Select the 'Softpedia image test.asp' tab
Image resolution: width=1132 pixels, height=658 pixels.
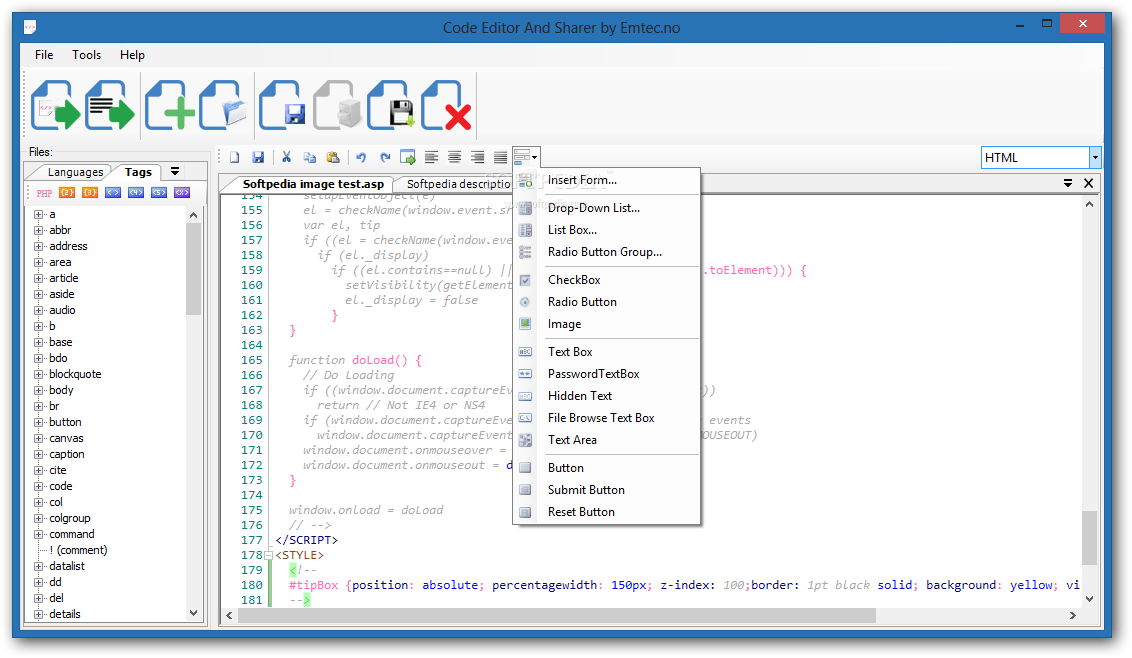tap(313, 184)
